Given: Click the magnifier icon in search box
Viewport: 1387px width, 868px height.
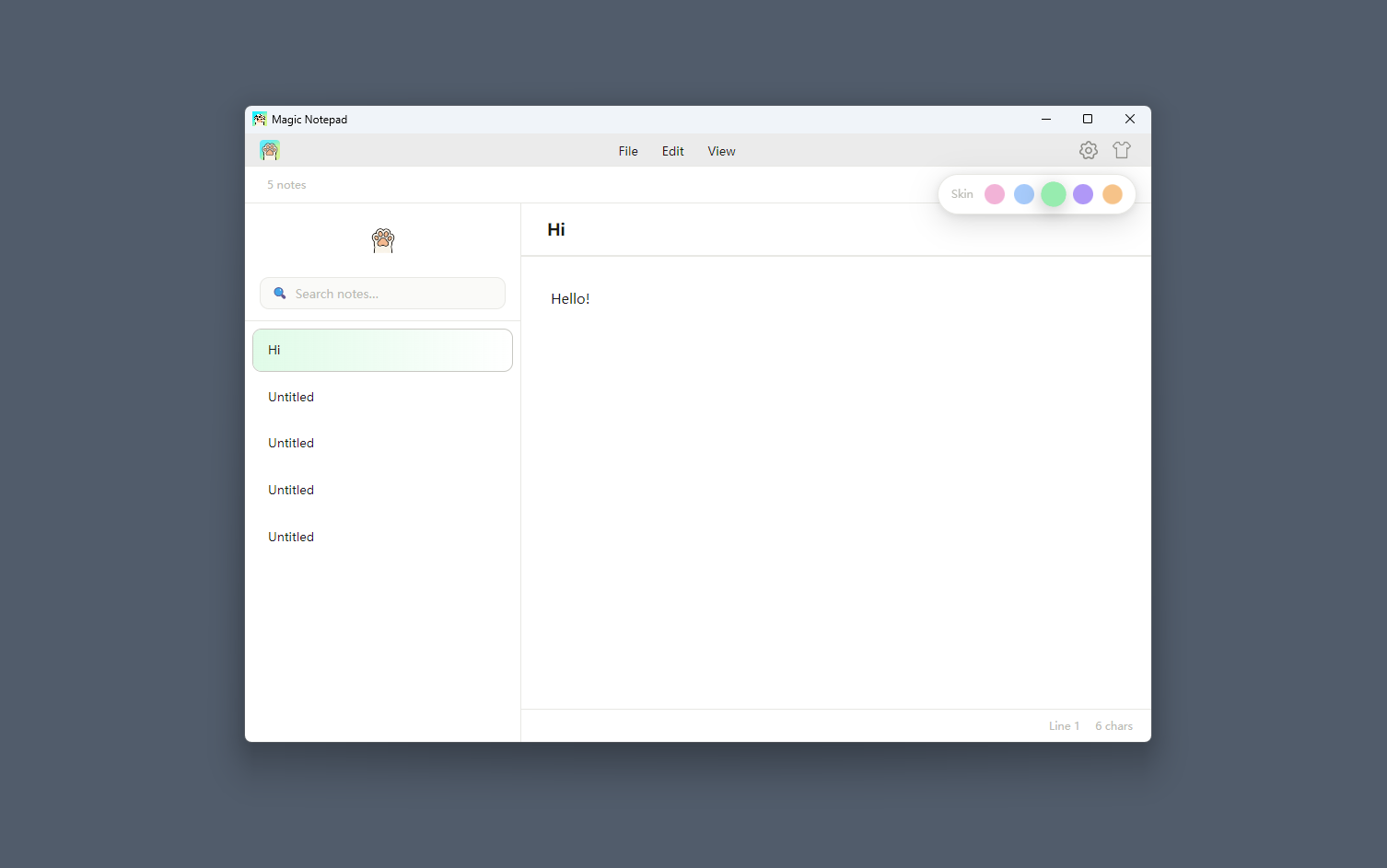Looking at the screenshot, I should point(280,294).
